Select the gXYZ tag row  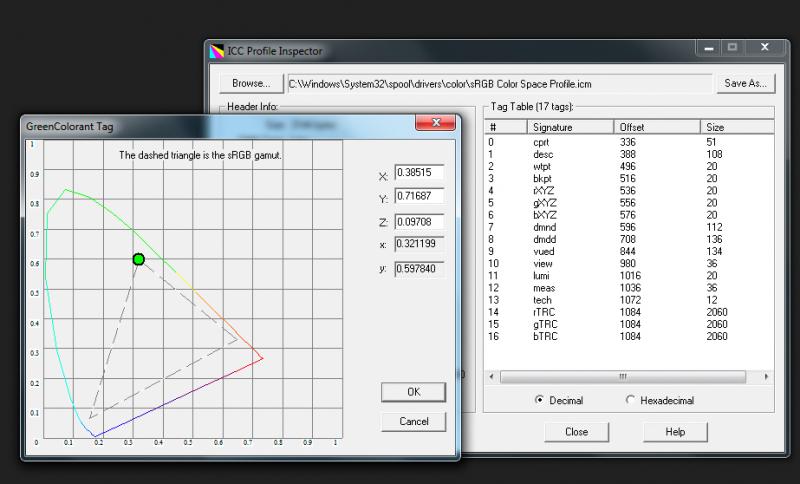pos(629,203)
